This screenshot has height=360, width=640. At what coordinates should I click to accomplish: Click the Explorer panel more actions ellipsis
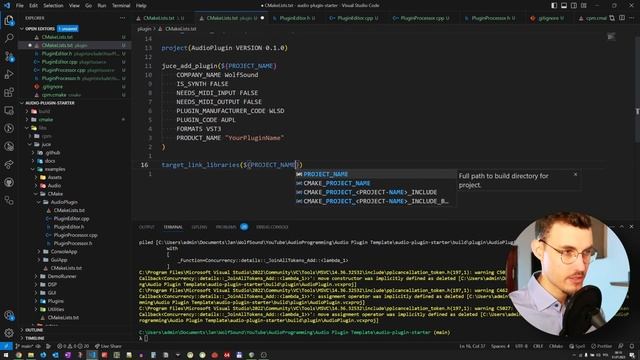[x=122, y=18]
